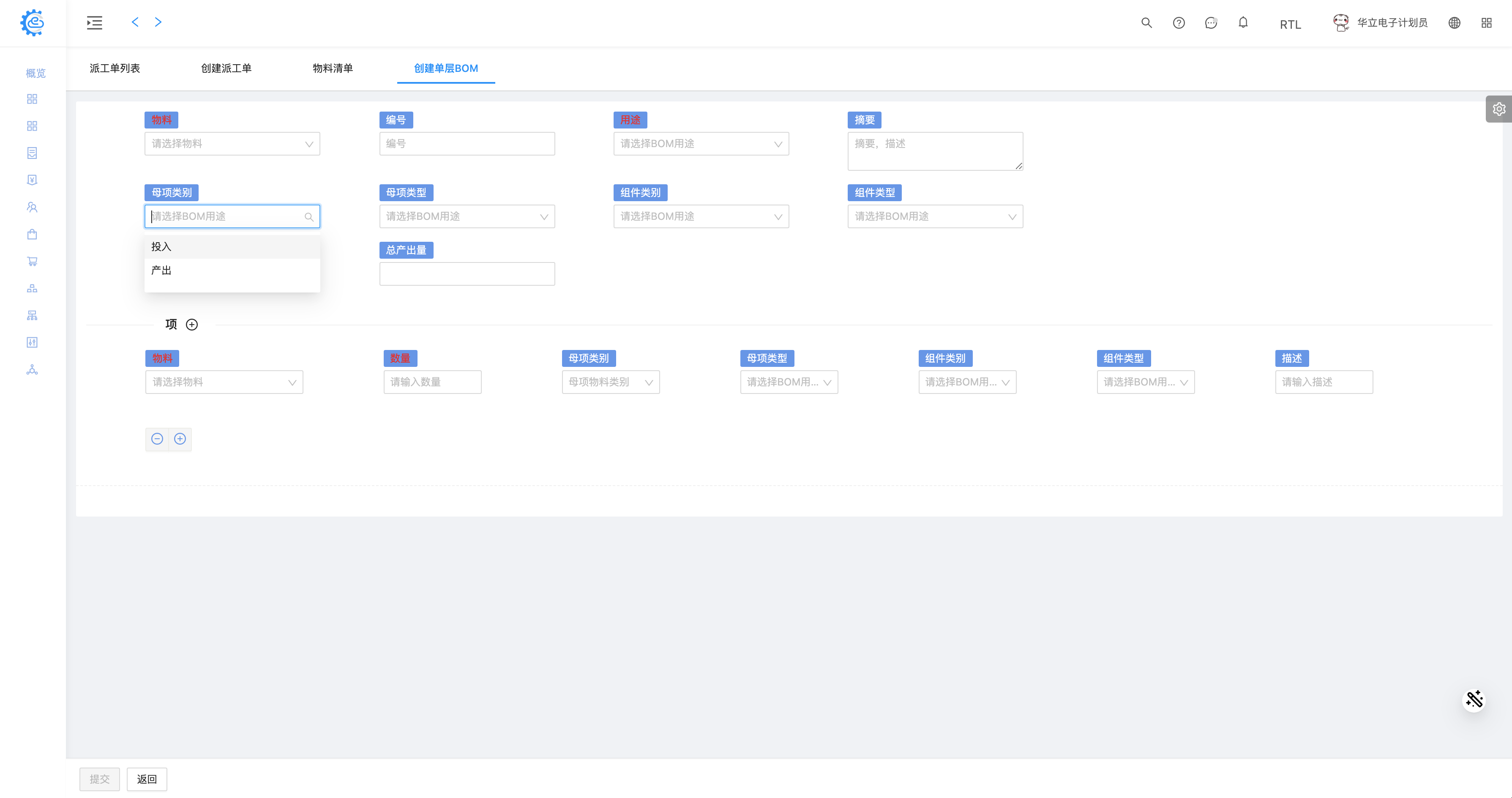Toggle the RTL layout direction
1512x798 pixels.
1290,24
